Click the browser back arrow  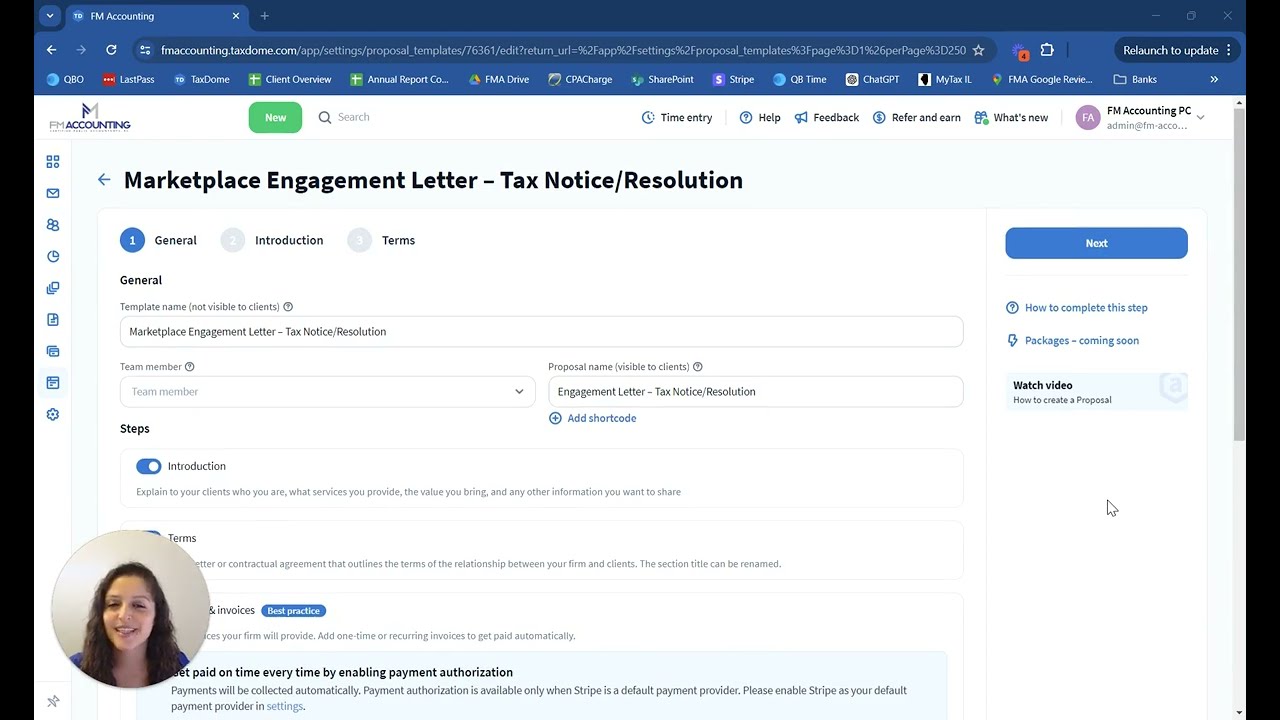(51, 50)
